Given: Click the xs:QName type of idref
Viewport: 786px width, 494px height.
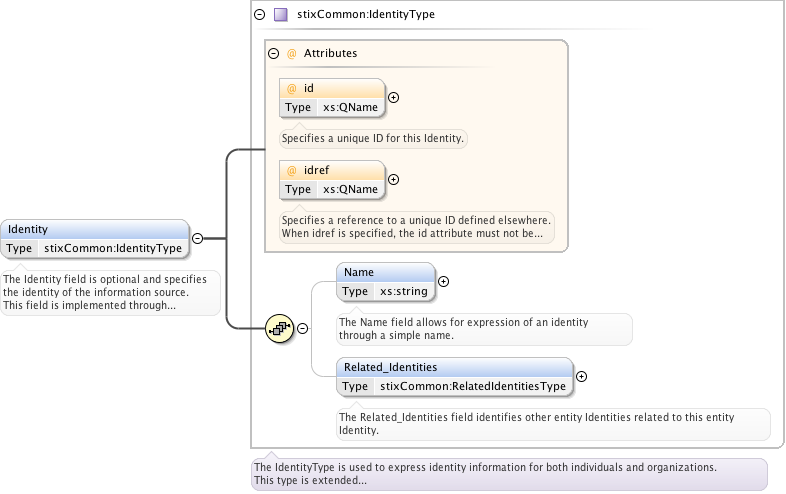Looking at the screenshot, I should pyautogui.click(x=350, y=189).
